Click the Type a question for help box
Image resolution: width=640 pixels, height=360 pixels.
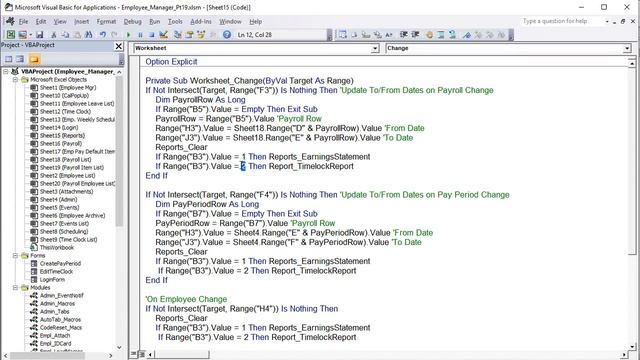coord(562,21)
